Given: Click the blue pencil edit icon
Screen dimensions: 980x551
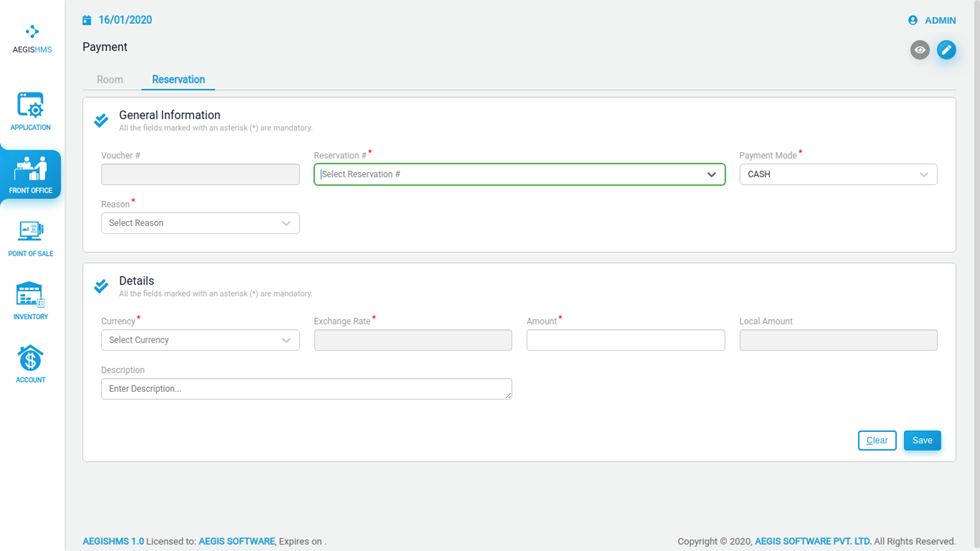Looking at the screenshot, I should 946,50.
